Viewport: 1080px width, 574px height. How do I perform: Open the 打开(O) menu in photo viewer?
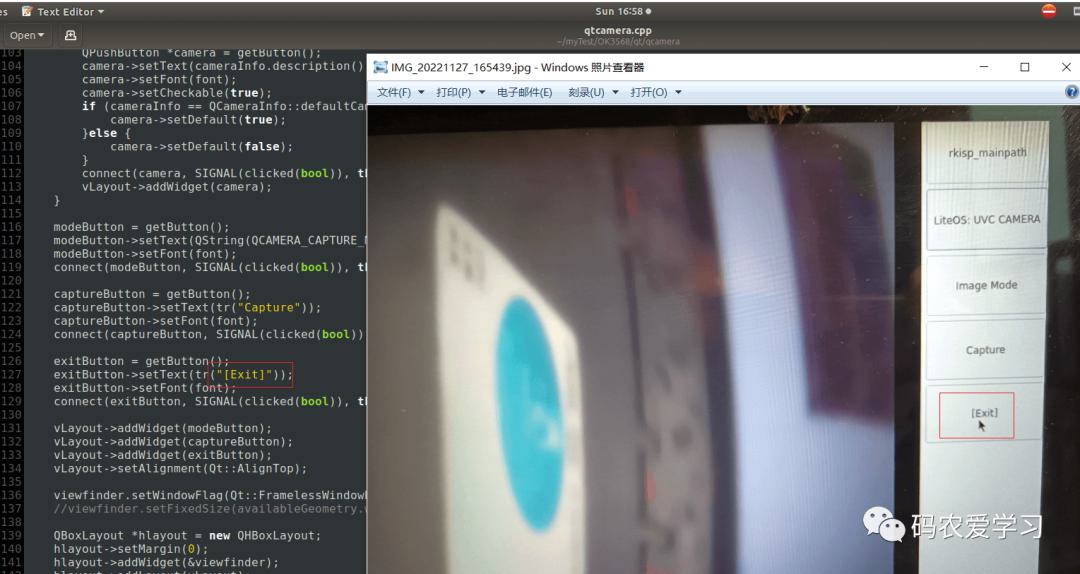point(649,92)
